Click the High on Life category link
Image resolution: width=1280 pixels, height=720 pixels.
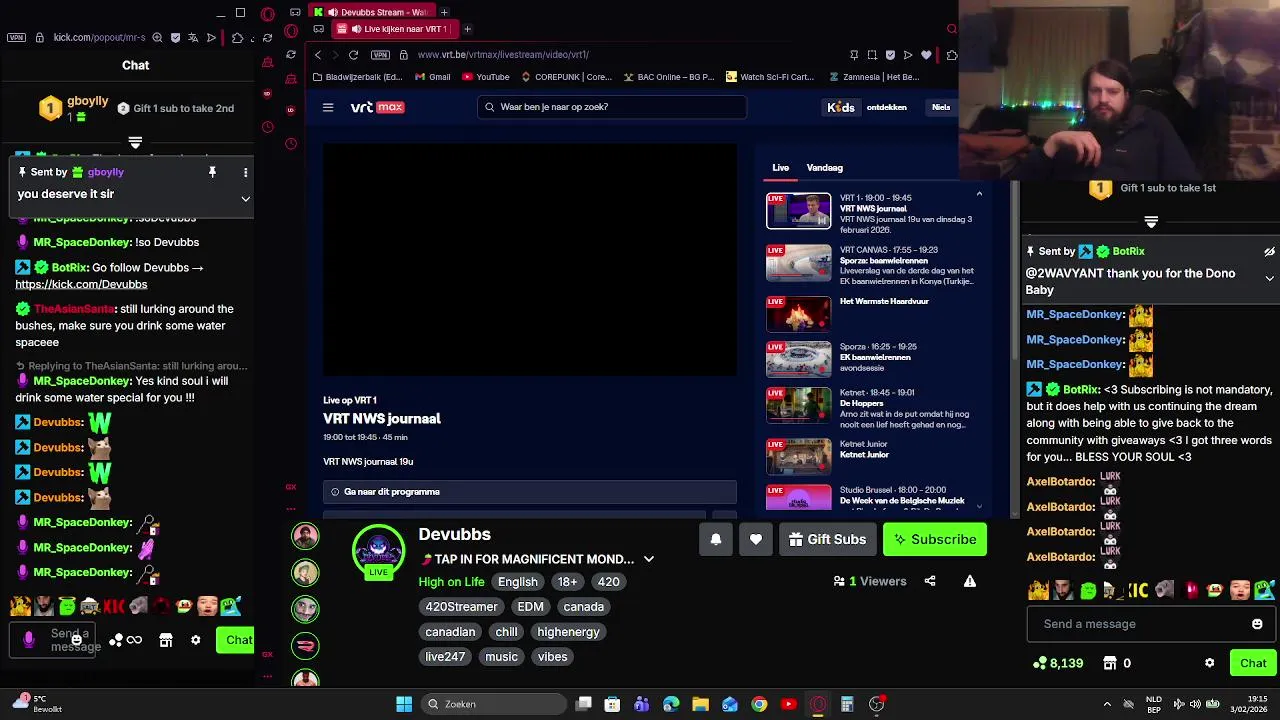tap(451, 582)
